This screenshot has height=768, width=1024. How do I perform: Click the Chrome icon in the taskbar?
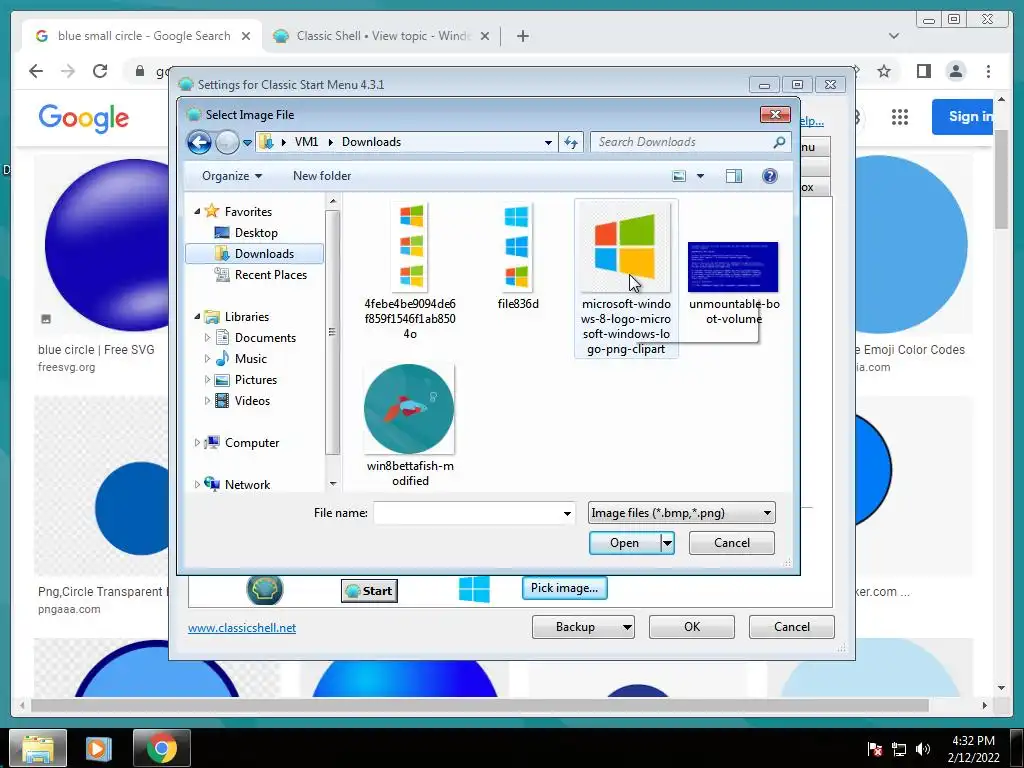click(161, 748)
